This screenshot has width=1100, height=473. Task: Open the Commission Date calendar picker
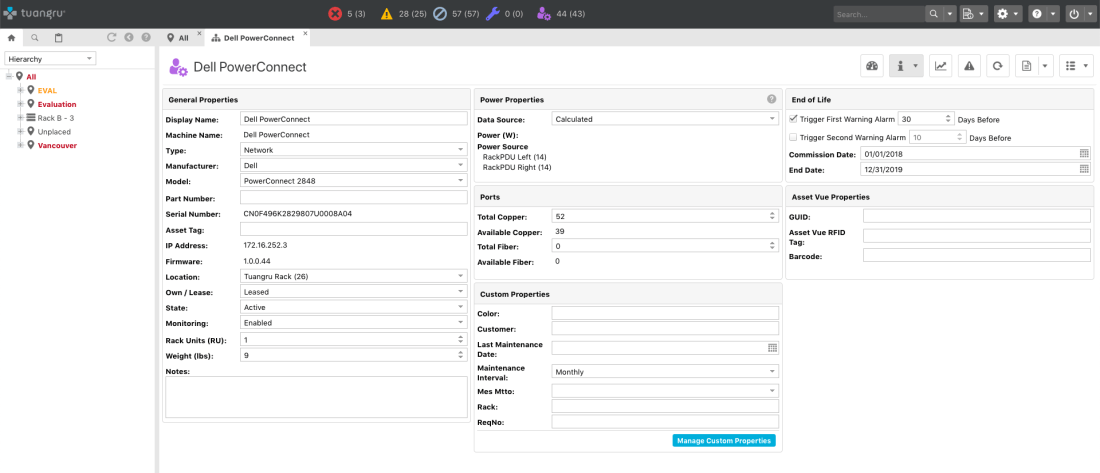tap(1084, 154)
